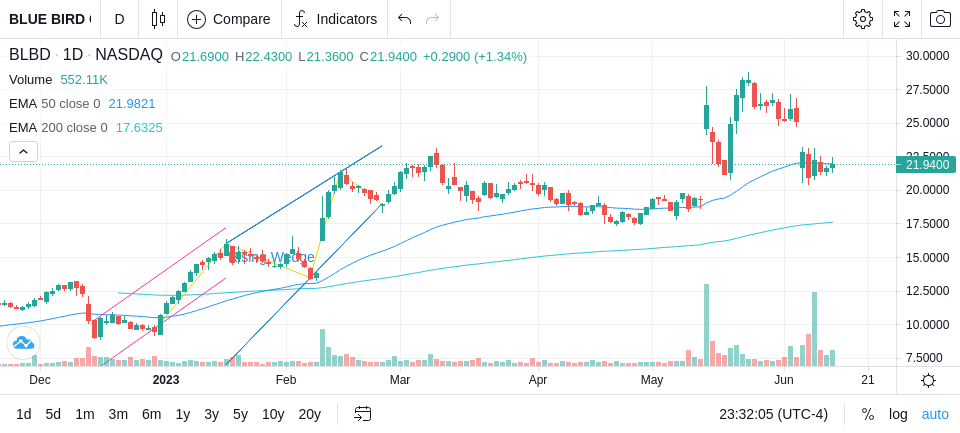Click the cloud publish icon on chart

point(23,343)
